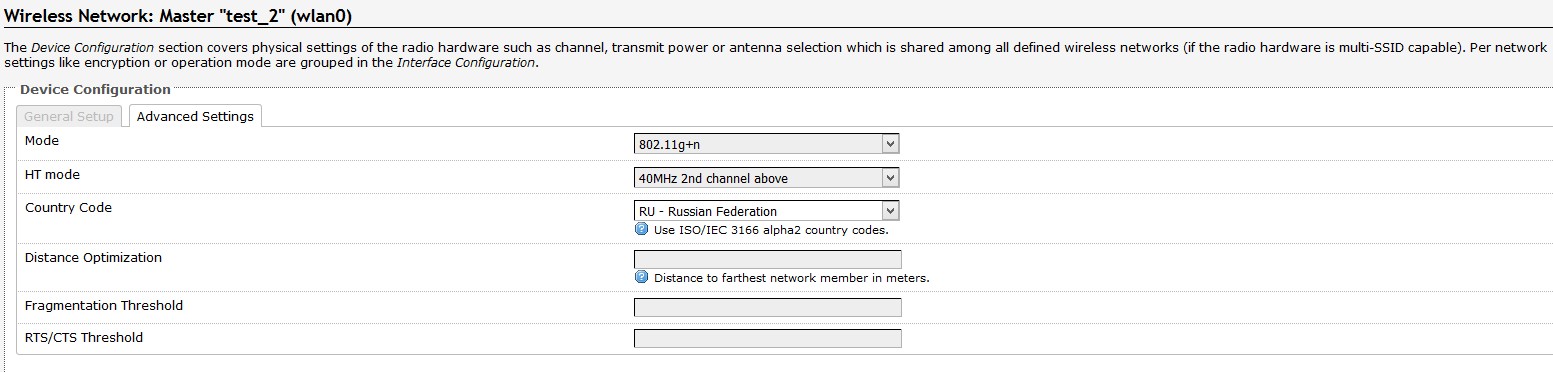Screen dimensions: 1553x372
Task: Click the RTS/CTS Threshold text box
Action: point(768,339)
